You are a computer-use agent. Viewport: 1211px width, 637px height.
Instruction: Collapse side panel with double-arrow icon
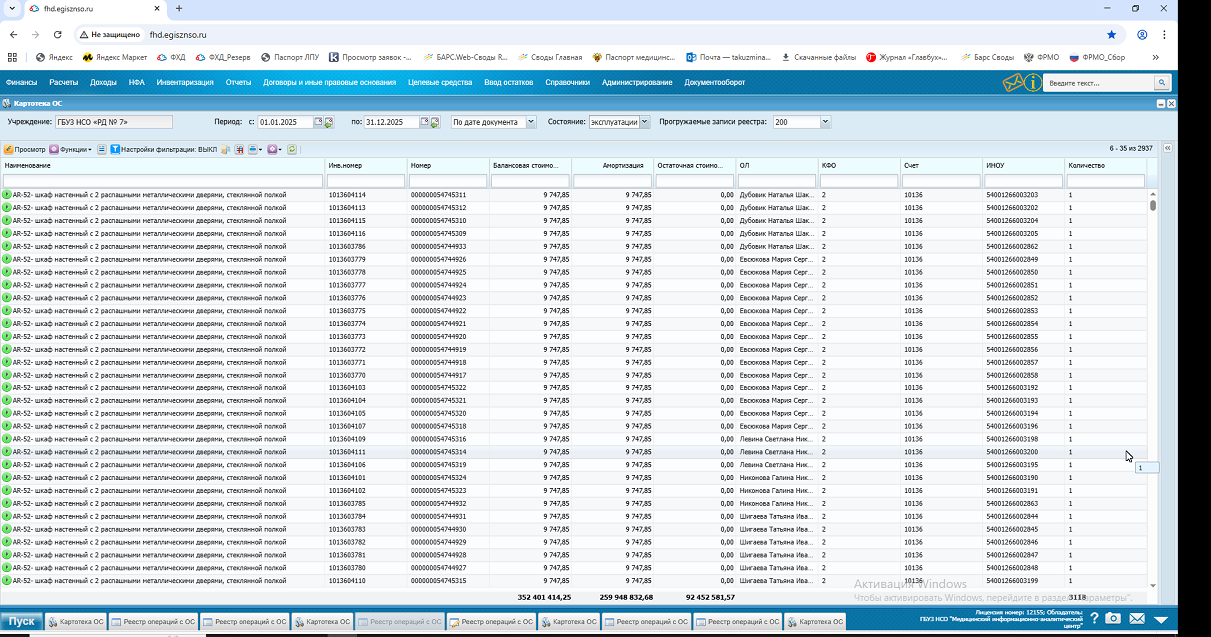coord(1167,148)
